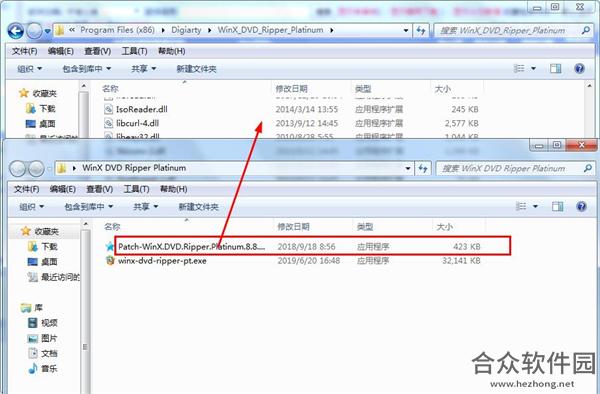The image size is (600, 394).
Task: Click winx-dvd-ripper-pt.exe installer icon
Action: pyautogui.click(x=110, y=260)
